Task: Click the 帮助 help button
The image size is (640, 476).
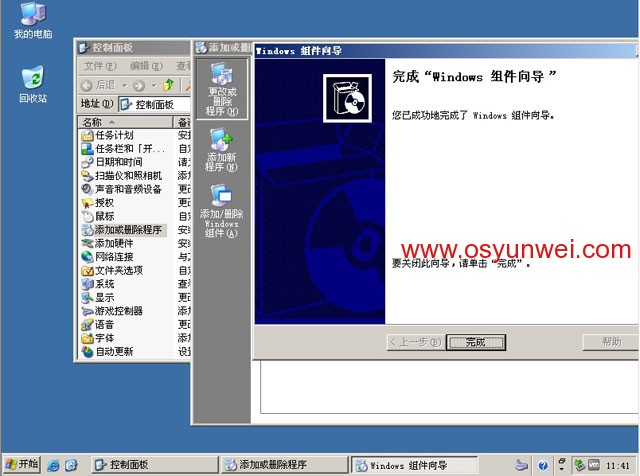Action: [611, 342]
